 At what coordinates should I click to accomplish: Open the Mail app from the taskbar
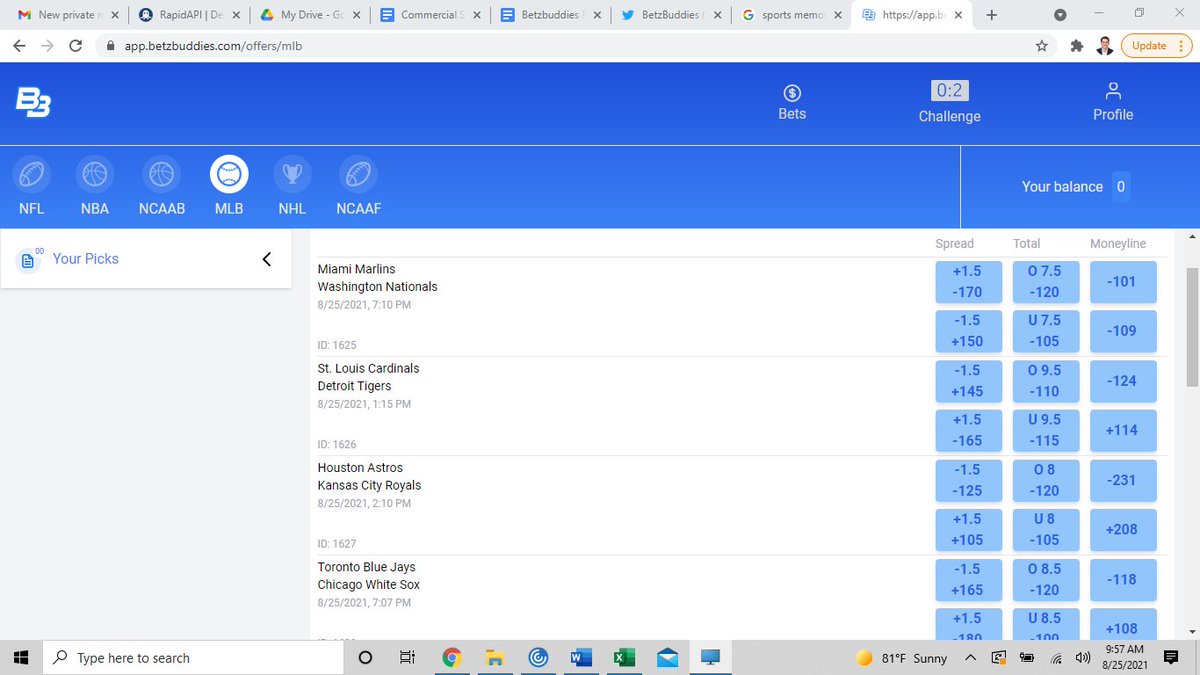667,657
